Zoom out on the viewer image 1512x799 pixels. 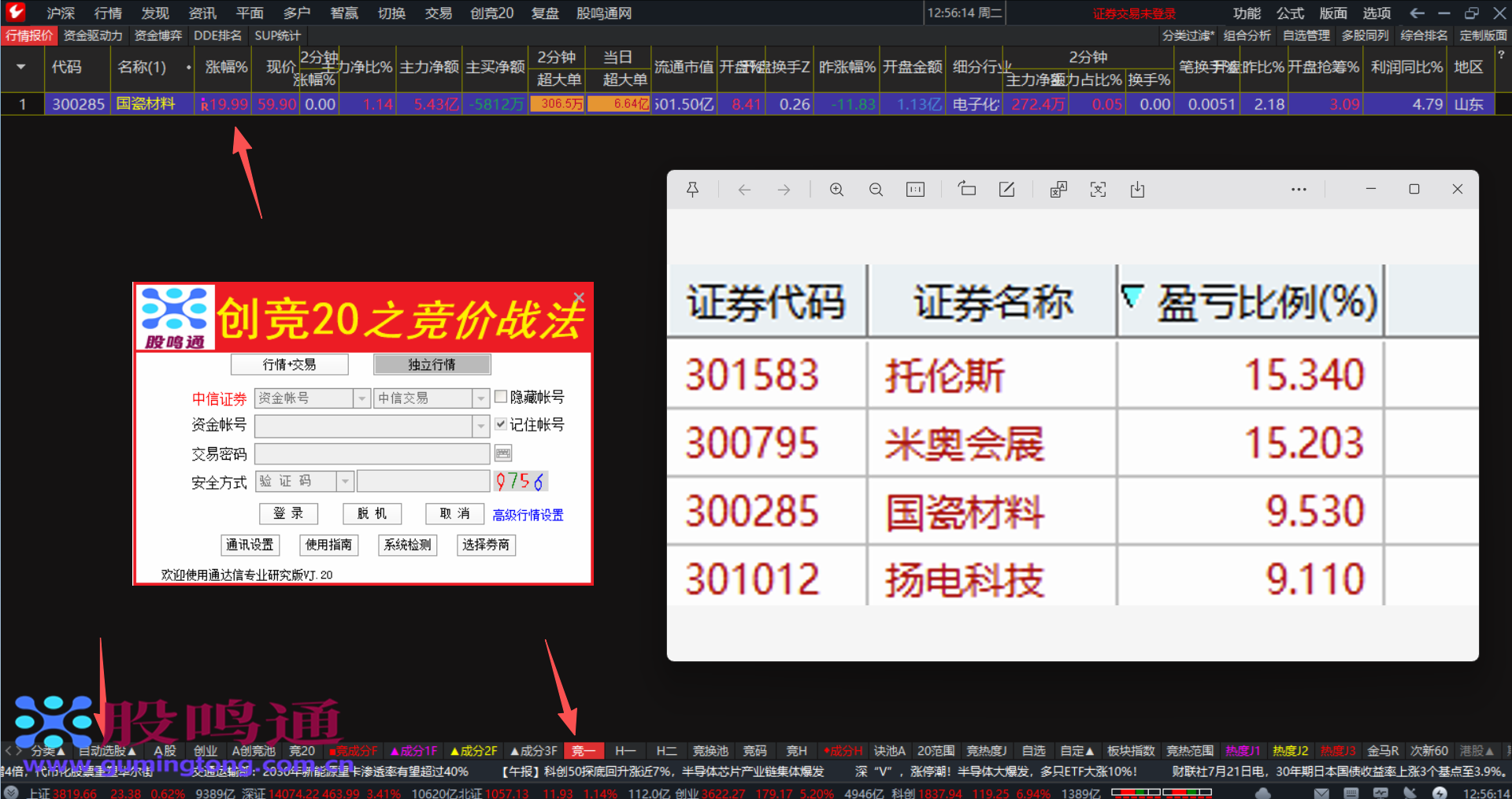[876, 190]
